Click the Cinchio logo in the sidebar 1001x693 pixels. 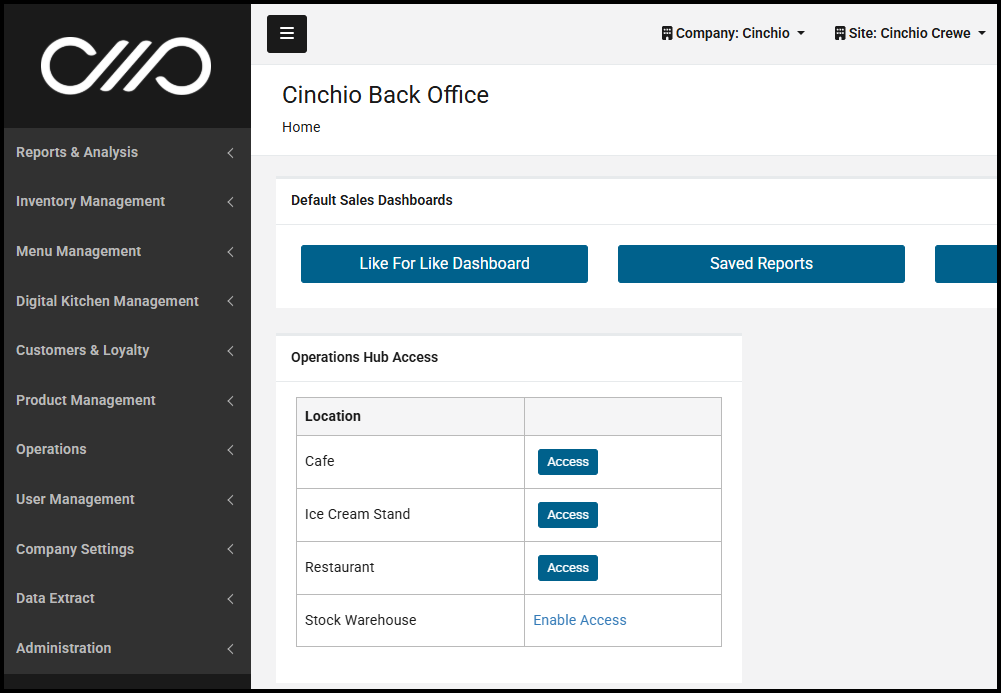(126, 66)
